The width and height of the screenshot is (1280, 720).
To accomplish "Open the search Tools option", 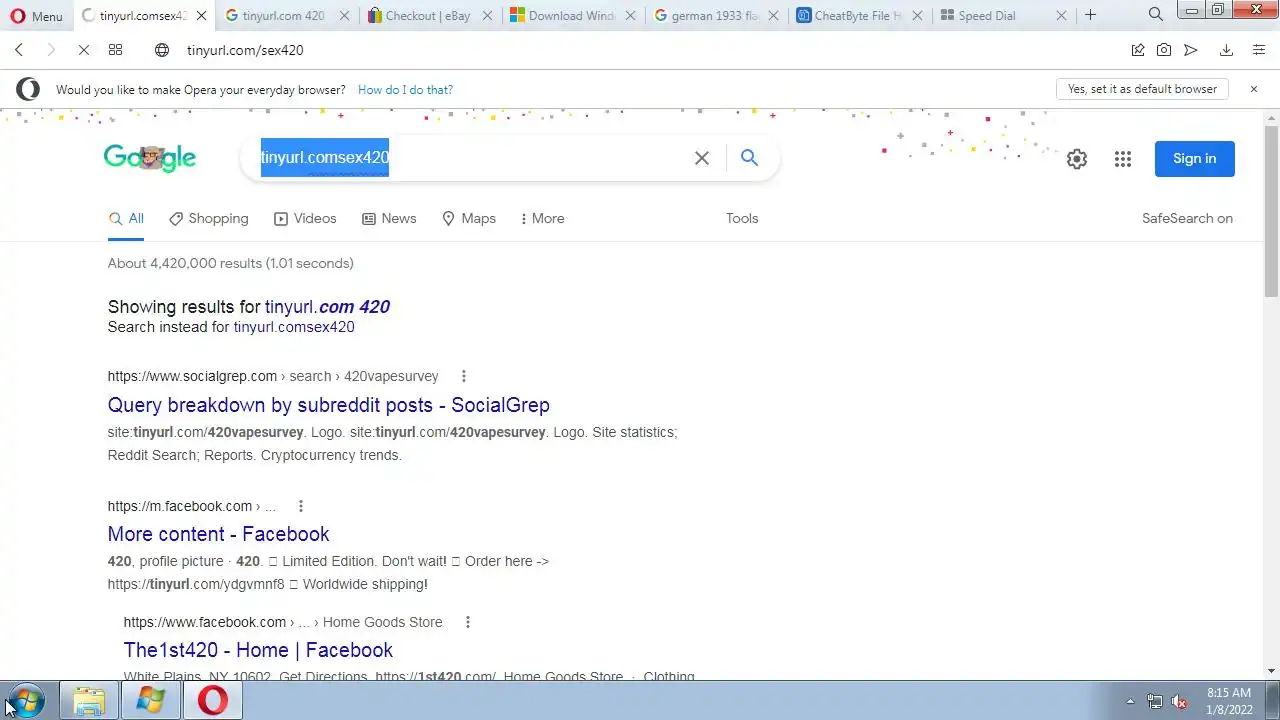I will pos(742,219).
